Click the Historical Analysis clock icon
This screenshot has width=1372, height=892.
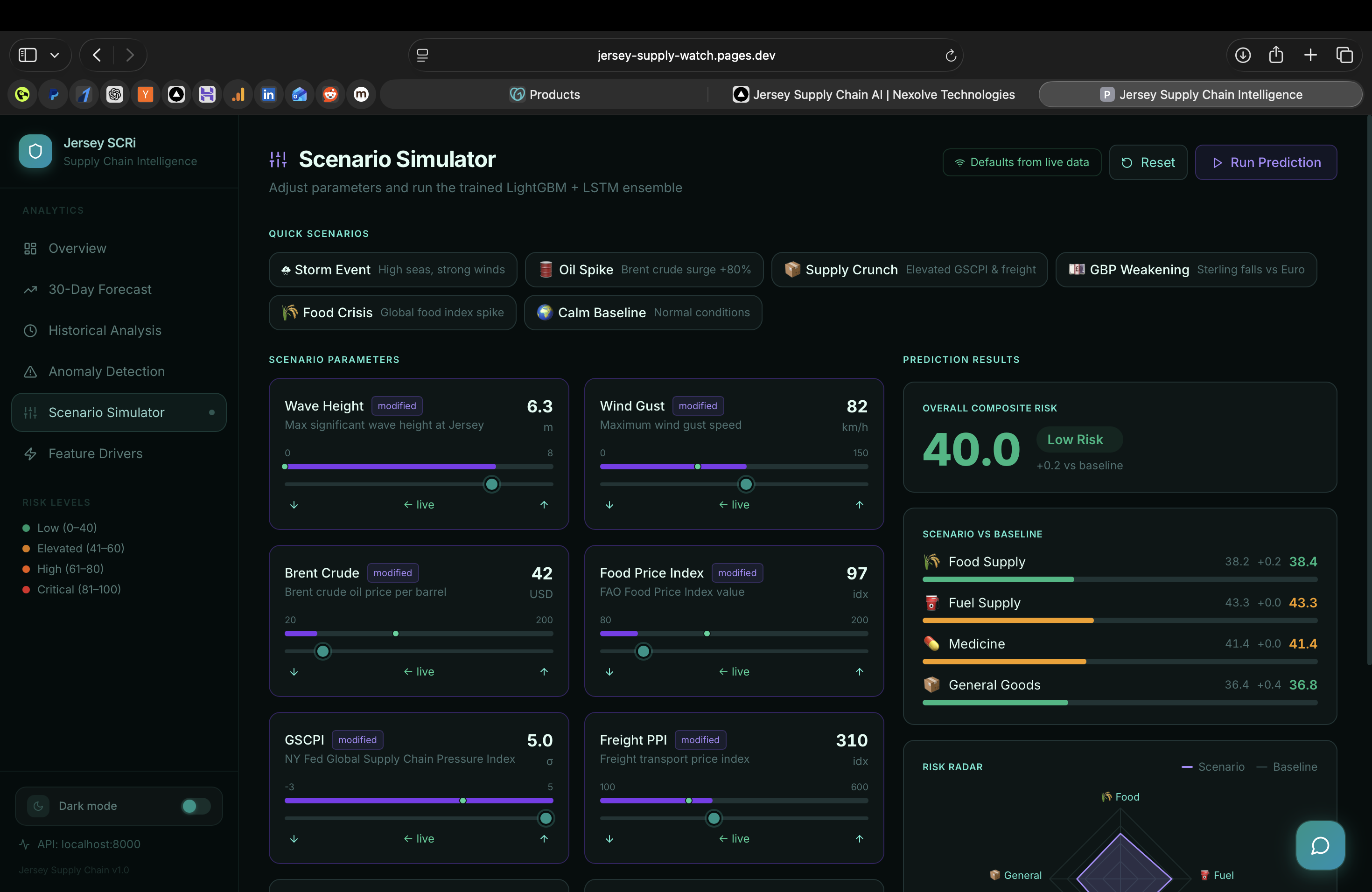tap(30, 330)
